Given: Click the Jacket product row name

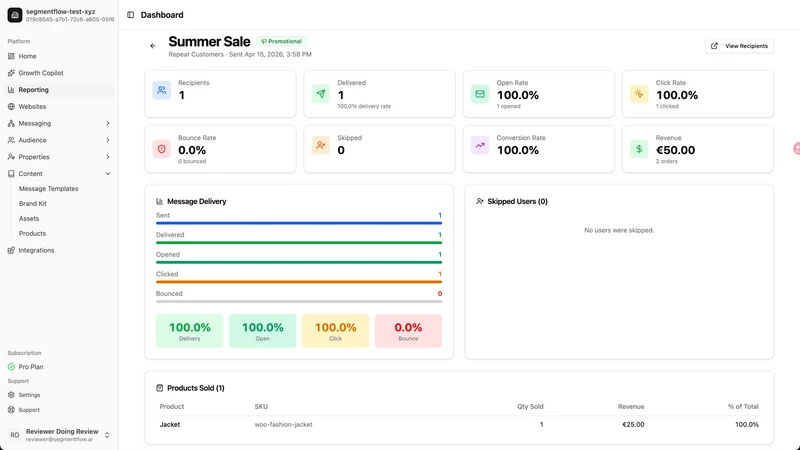Looking at the screenshot, I should [x=170, y=424].
